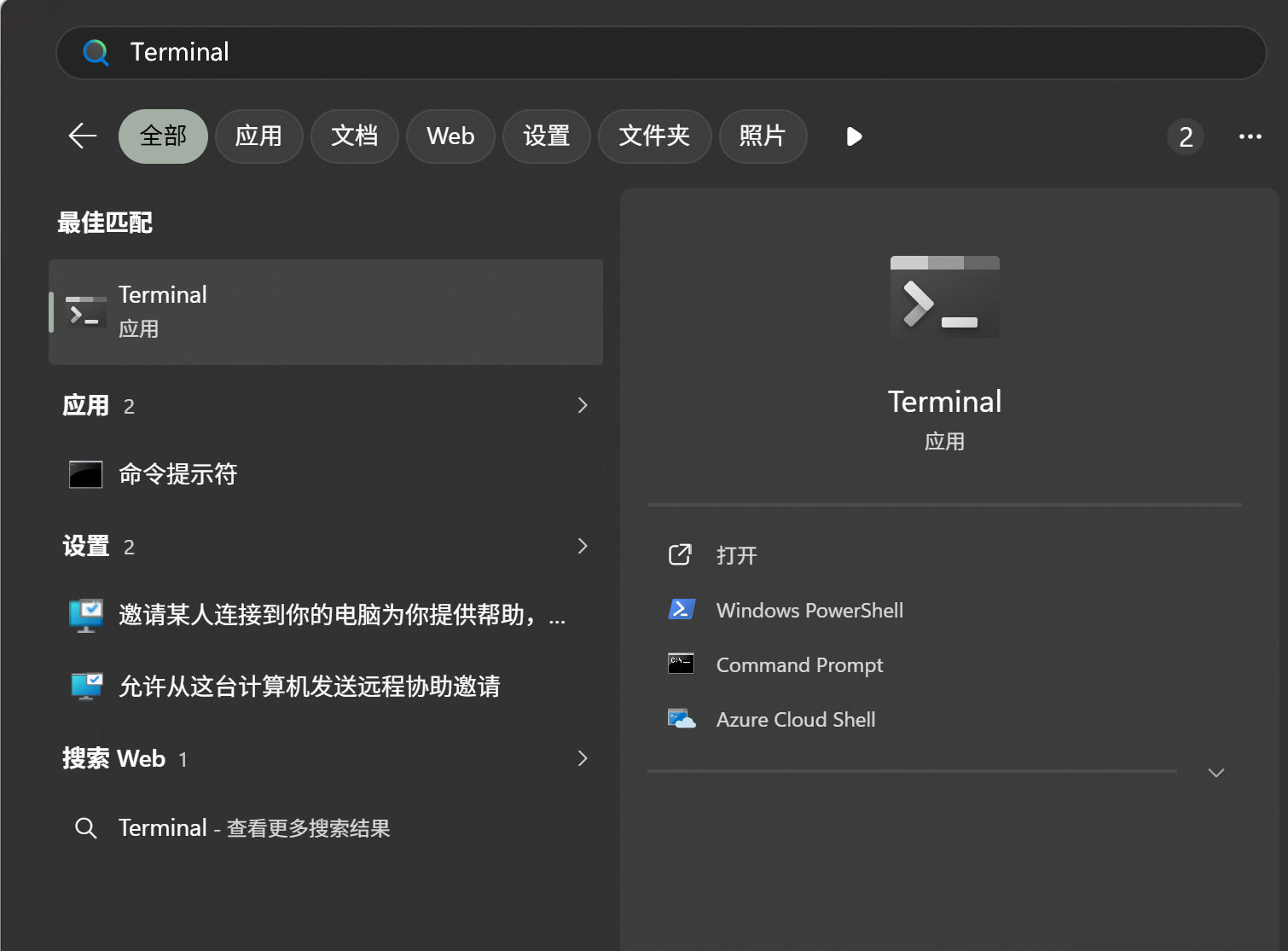1288x951 pixels.
Task: Click the Azure Cloud Shell icon
Action: point(681,719)
